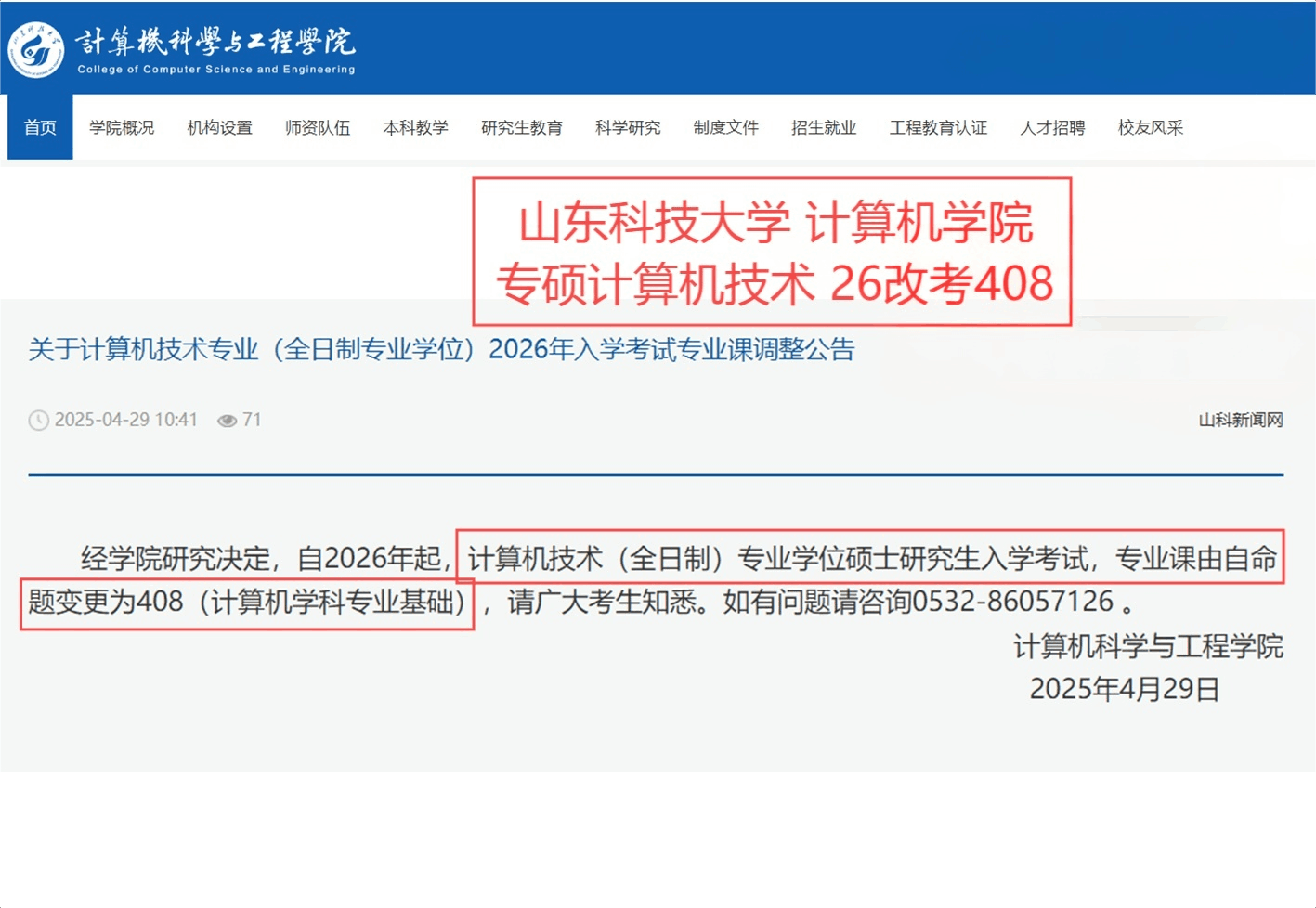Go to 工程教育认证 page

tap(938, 127)
